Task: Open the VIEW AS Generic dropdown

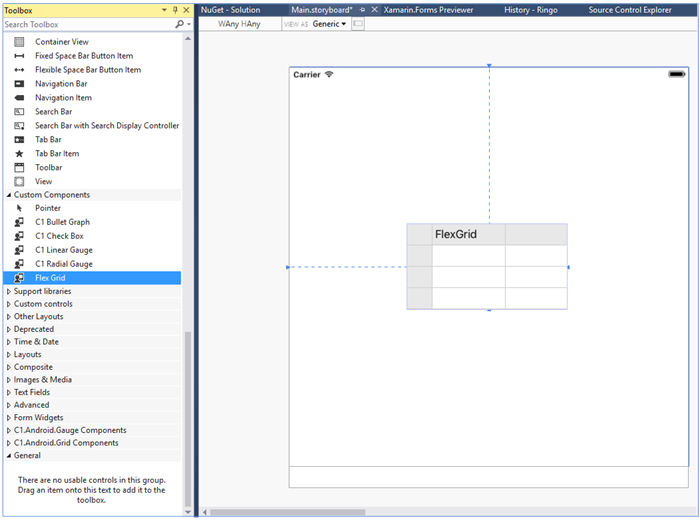Action: click(x=329, y=23)
